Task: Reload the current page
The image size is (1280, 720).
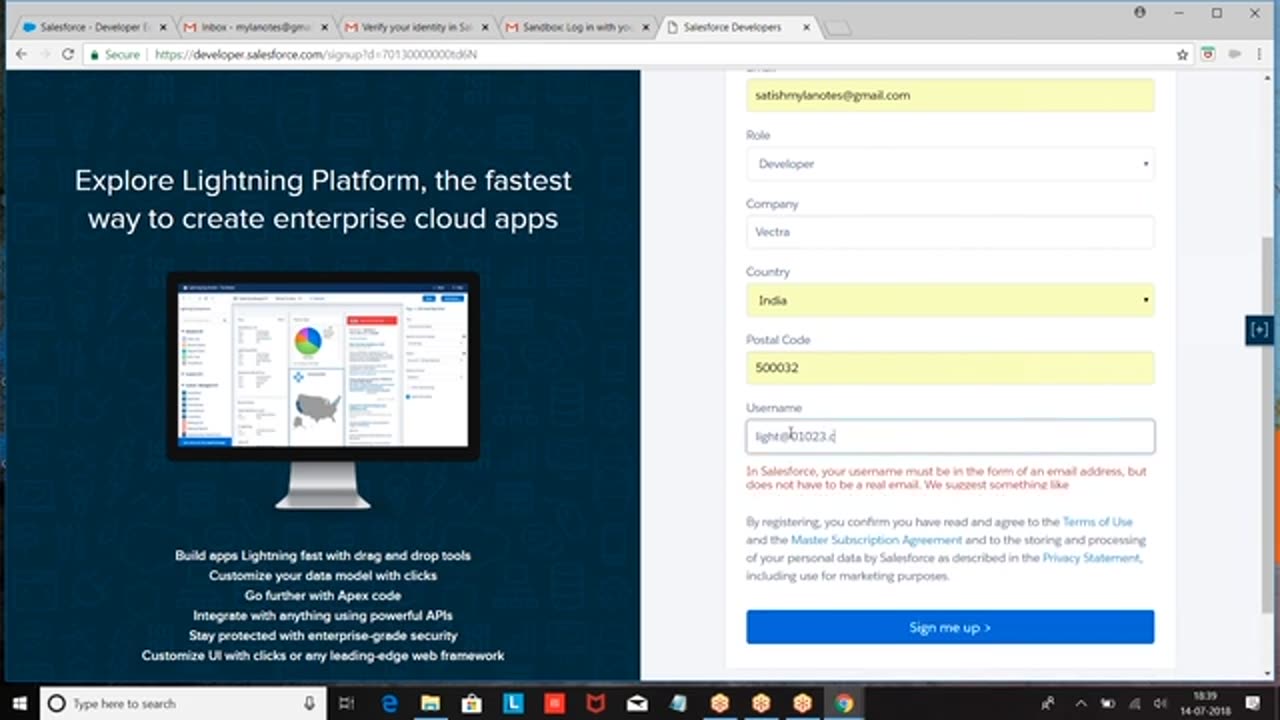Action: (68, 54)
